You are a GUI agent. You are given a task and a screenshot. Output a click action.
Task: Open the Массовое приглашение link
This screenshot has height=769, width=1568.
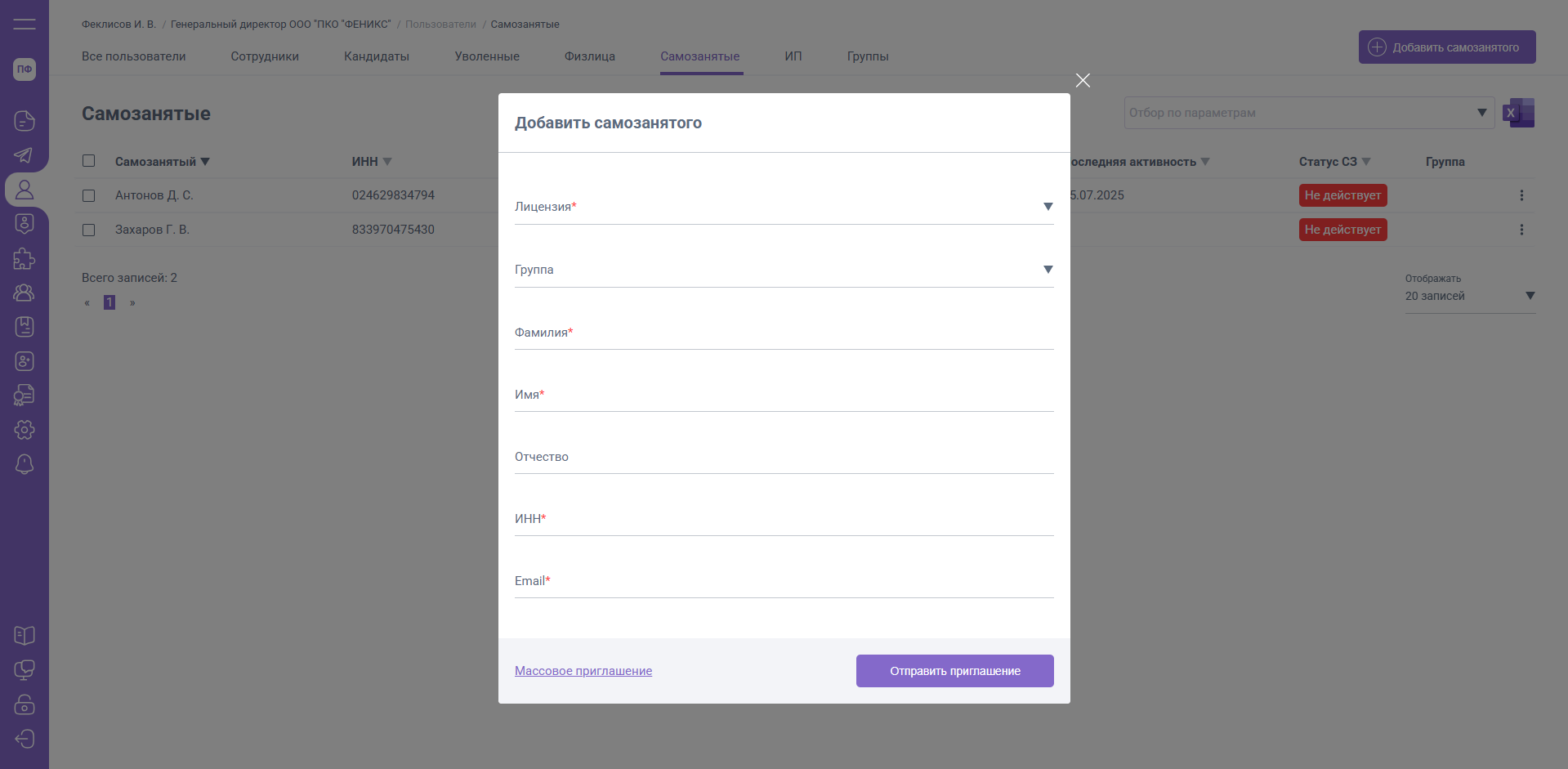point(583,671)
